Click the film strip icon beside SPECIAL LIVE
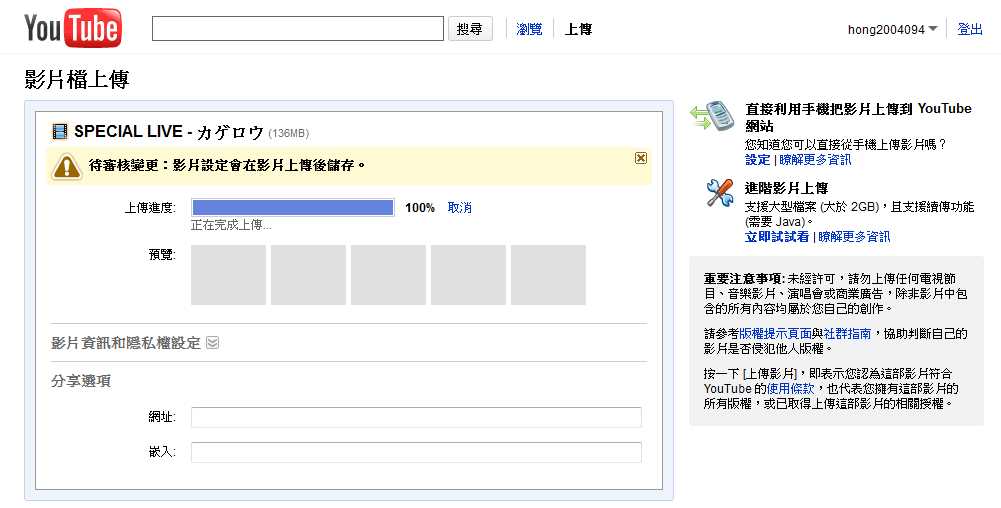 (59, 132)
